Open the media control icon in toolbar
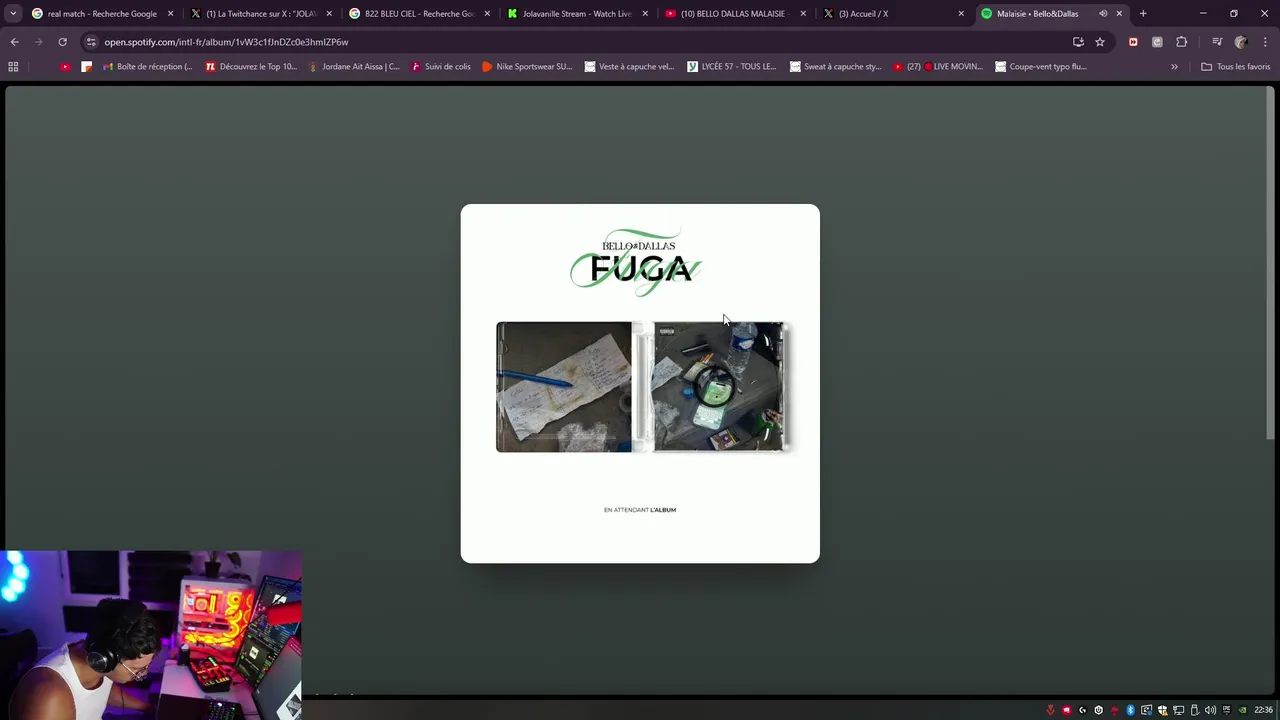The width and height of the screenshot is (1280, 720). [1217, 42]
